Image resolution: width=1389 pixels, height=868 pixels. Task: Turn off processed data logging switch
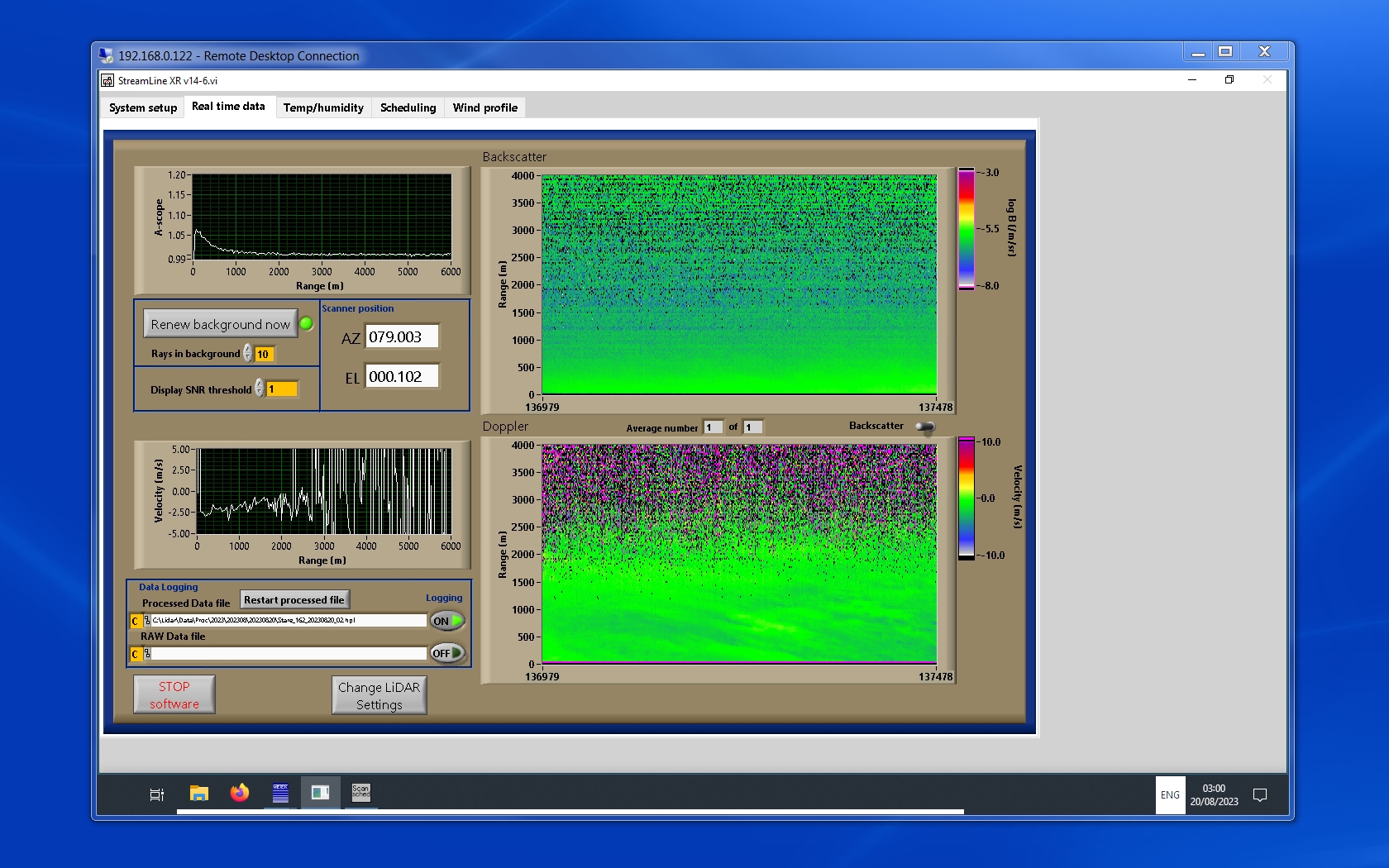point(447,621)
